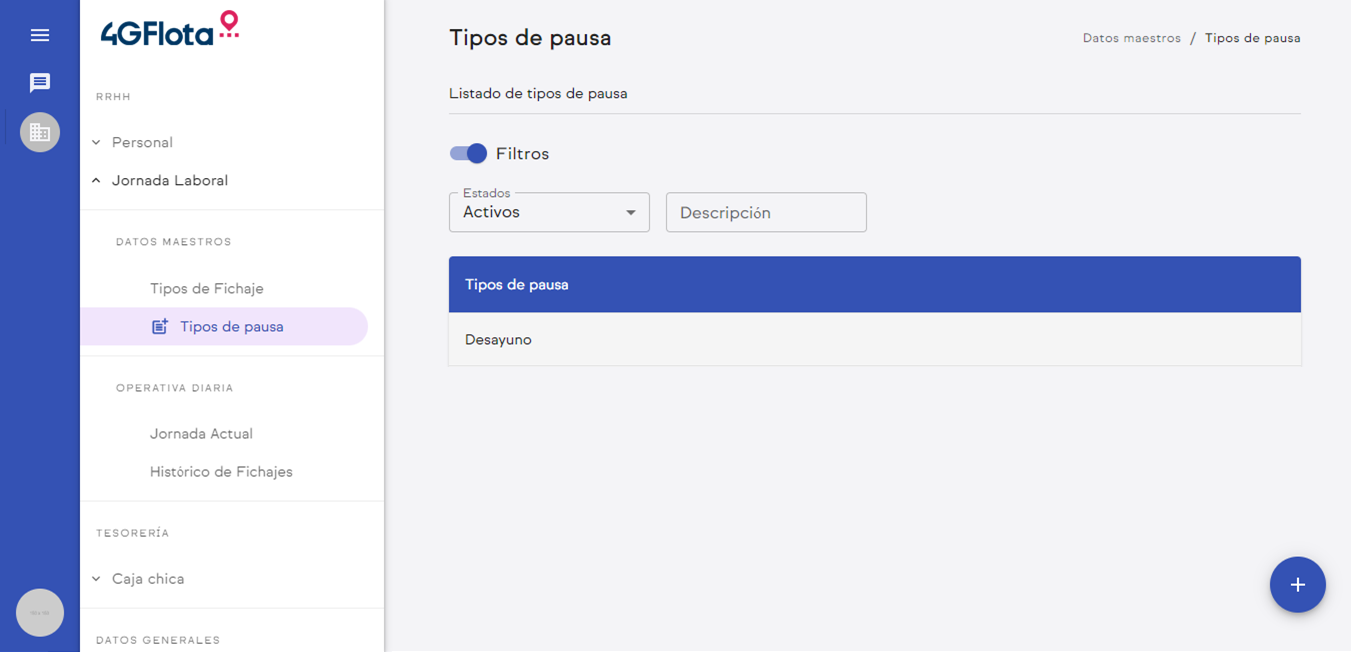Open Tipos de Fichaje menu item
The width and height of the screenshot is (1351, 652).
coord(207,289)
